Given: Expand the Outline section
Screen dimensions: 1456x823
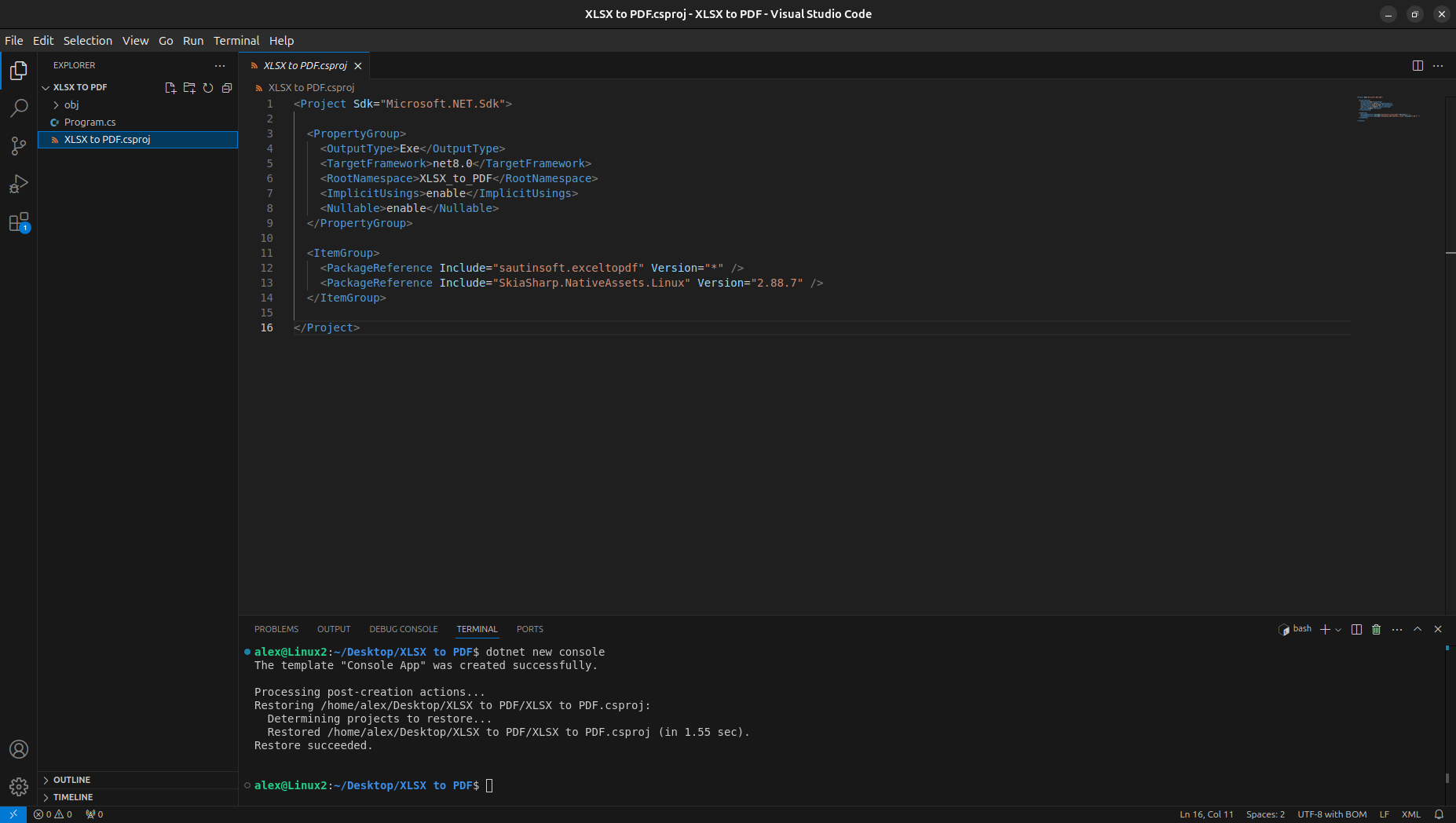Looking at the screenshot, I should coord(71,780).
